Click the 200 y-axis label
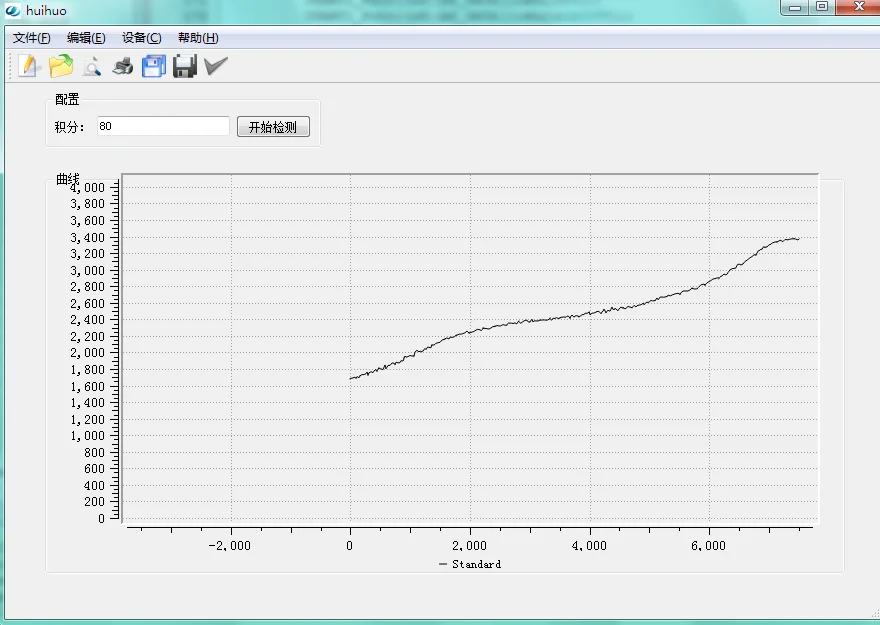This screenshot has height=625, width=880. [94, 502]
